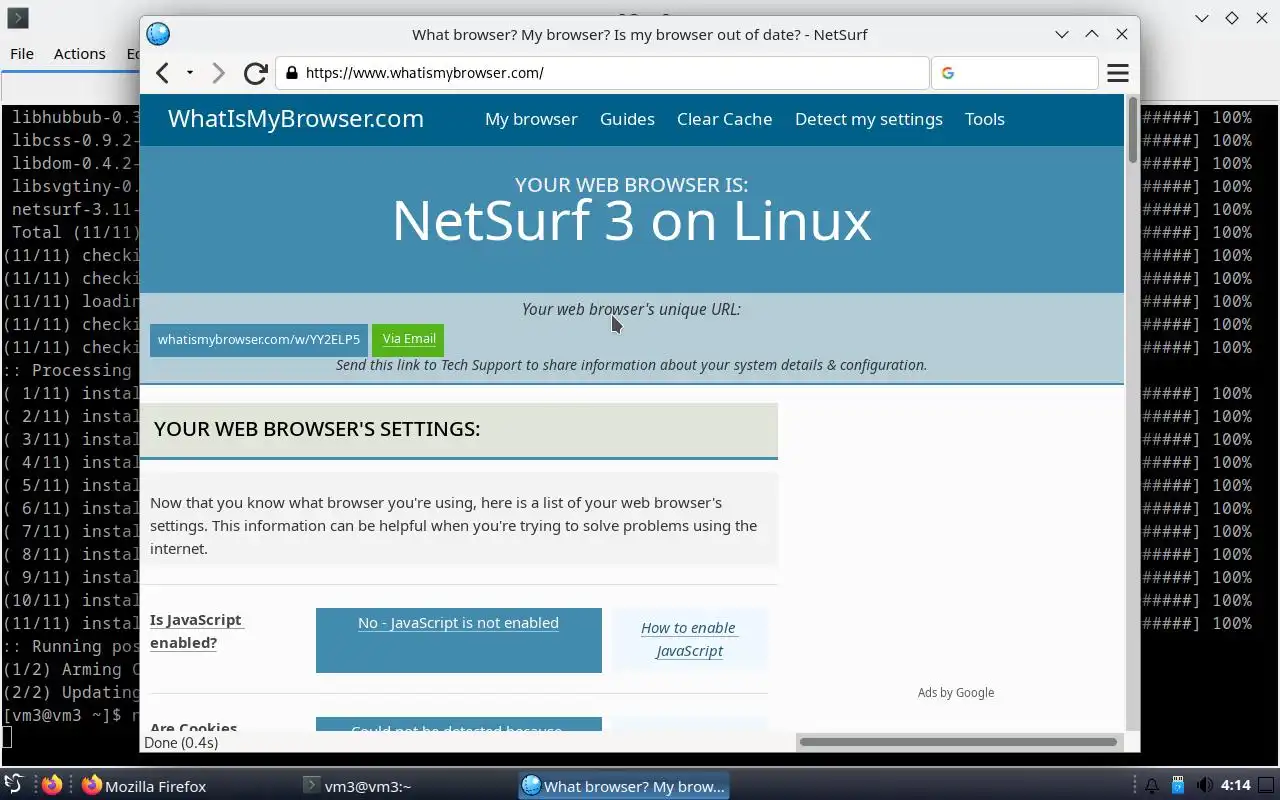The image size is (1280, 800).
Task: Click 'Your web browser's unique URL:' text
Action: coord(631,309)
